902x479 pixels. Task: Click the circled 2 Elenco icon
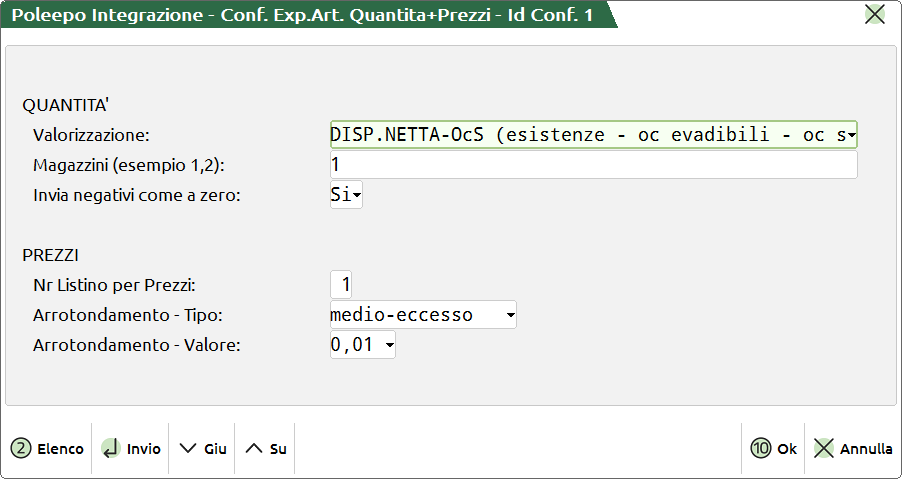21,449
